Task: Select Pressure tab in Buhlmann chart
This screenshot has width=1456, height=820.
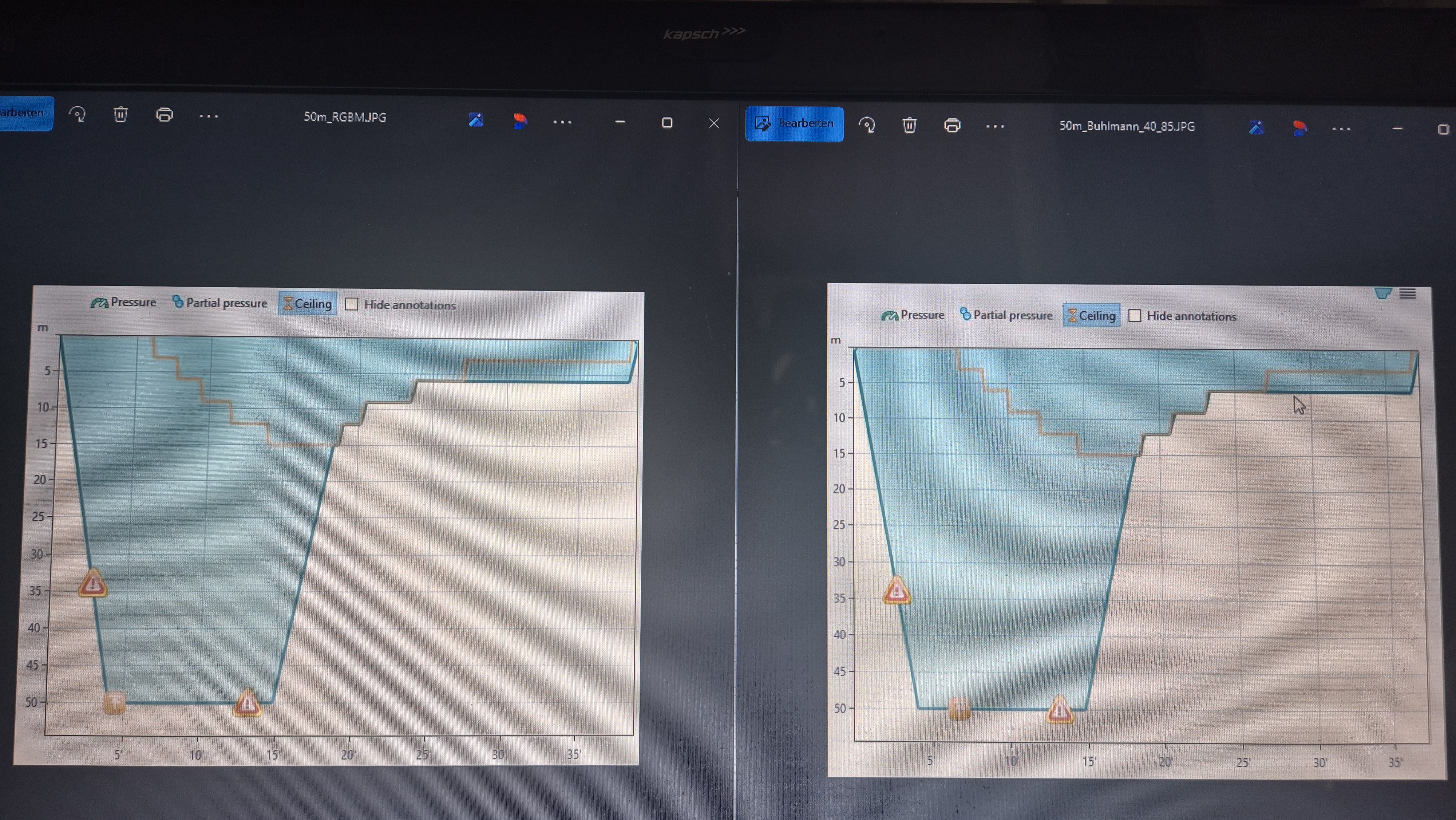Action: 912,315
